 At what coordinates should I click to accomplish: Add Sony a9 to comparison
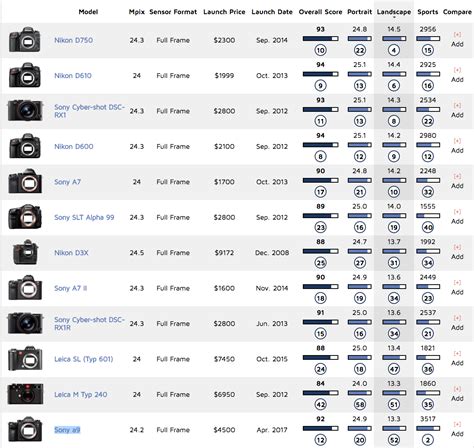pos(457,429)
